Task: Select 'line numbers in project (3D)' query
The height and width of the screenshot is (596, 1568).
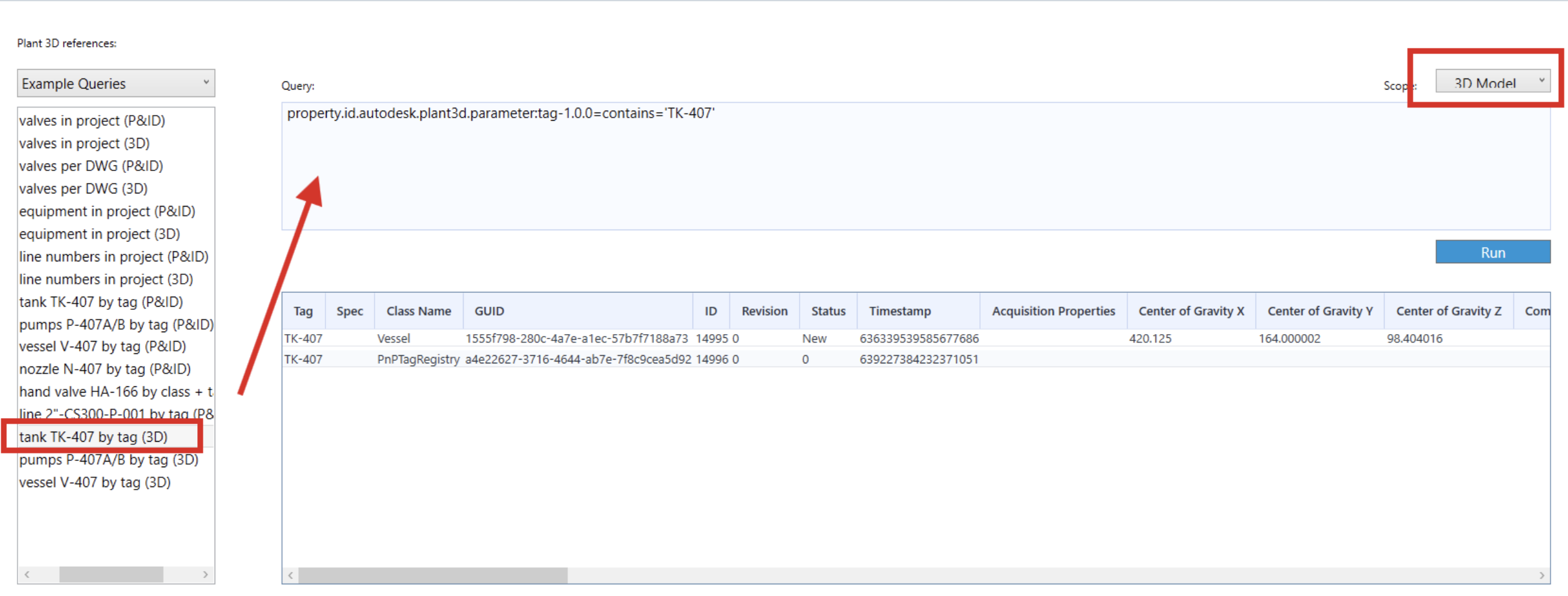Action: click(106, 279)
